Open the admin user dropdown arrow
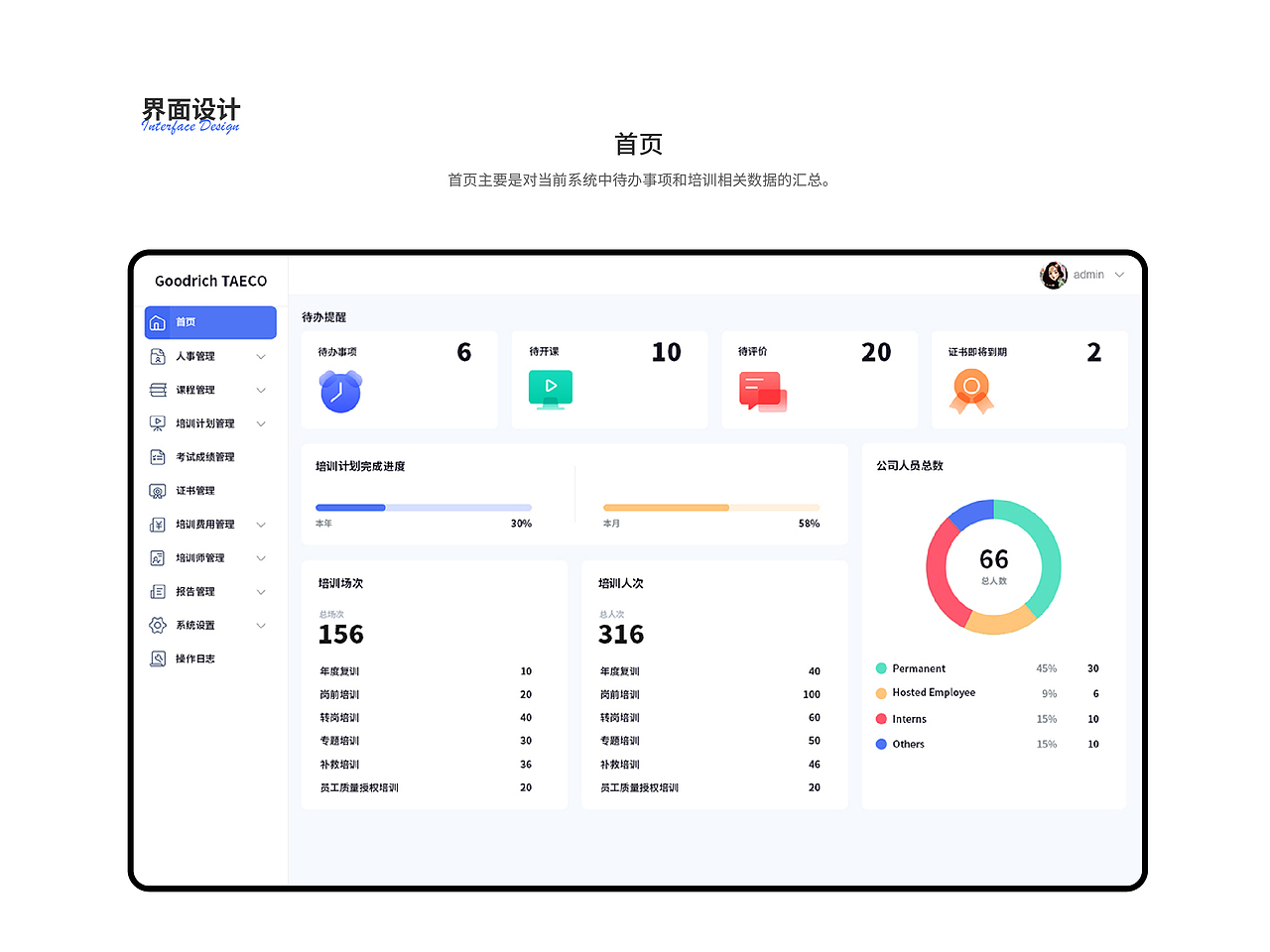The width and height of the screenshot is (1270, 952). [x=1119, y=276]
